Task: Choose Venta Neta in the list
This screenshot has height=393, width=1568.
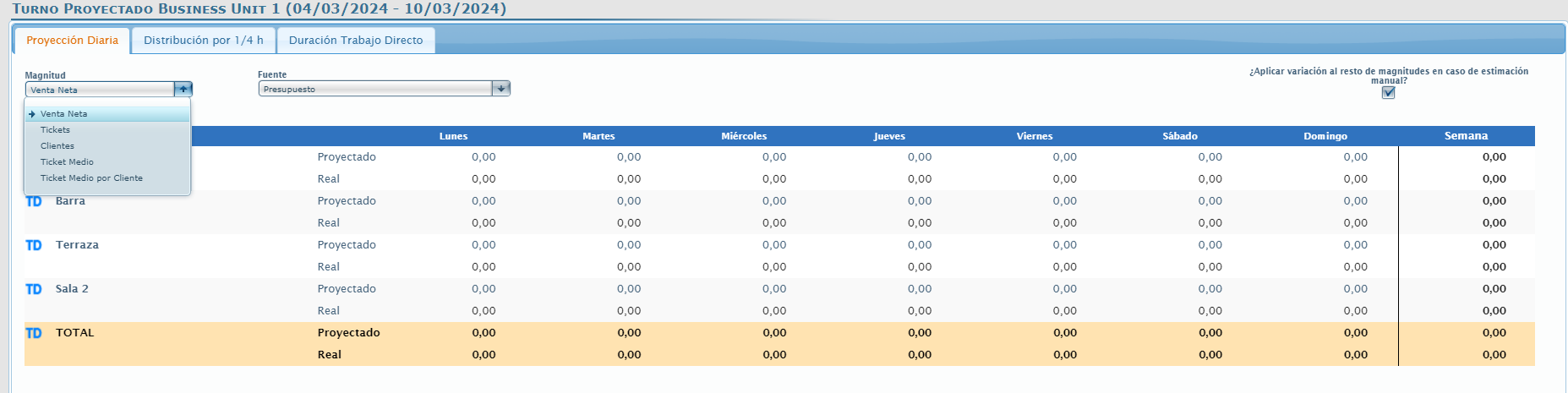Action: [x=63, y=114]
